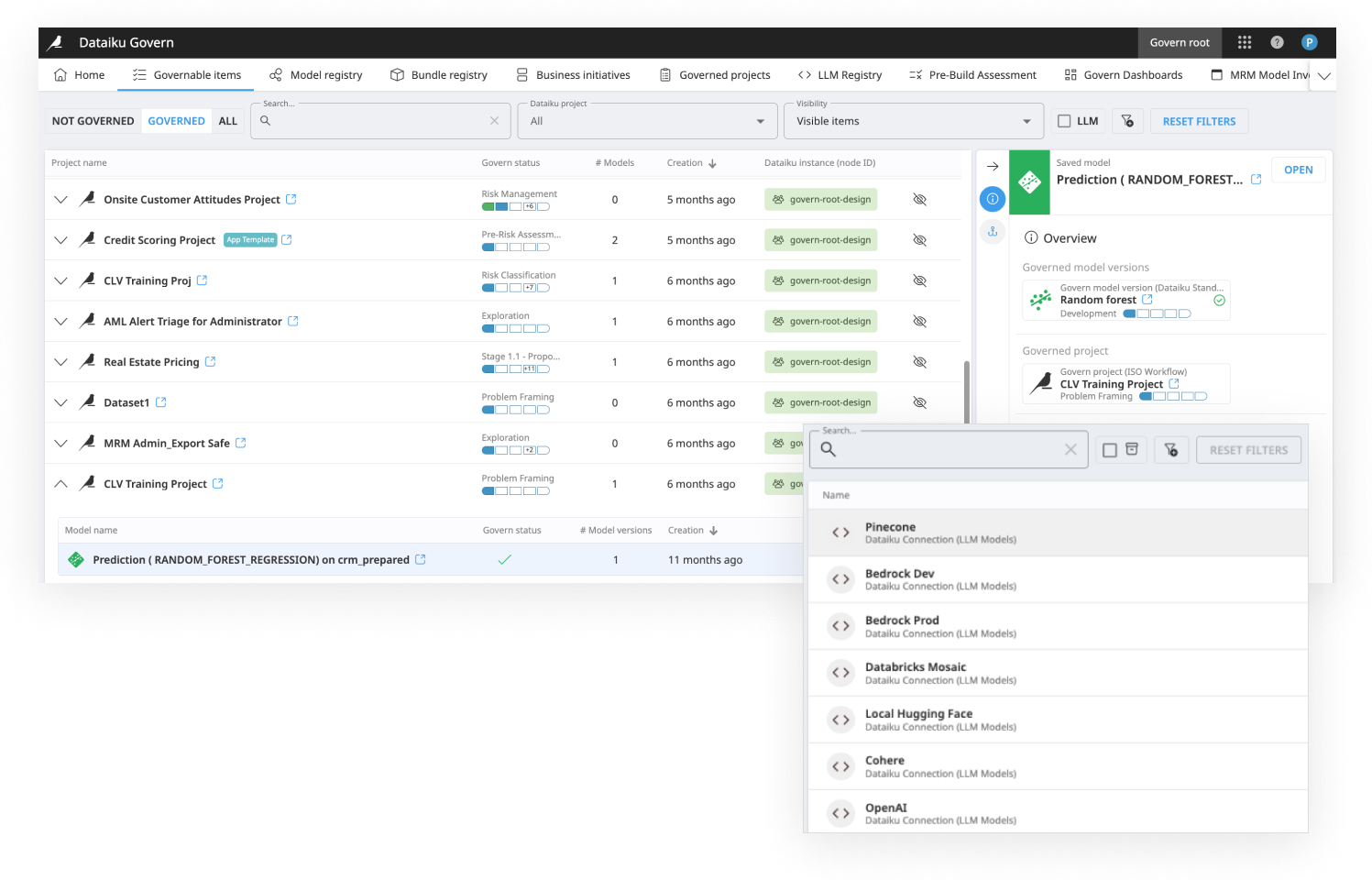Open the info panel via the blue info icon
Image resolution: width=1372 pixels, height=880 pixels.
point(993,199)
